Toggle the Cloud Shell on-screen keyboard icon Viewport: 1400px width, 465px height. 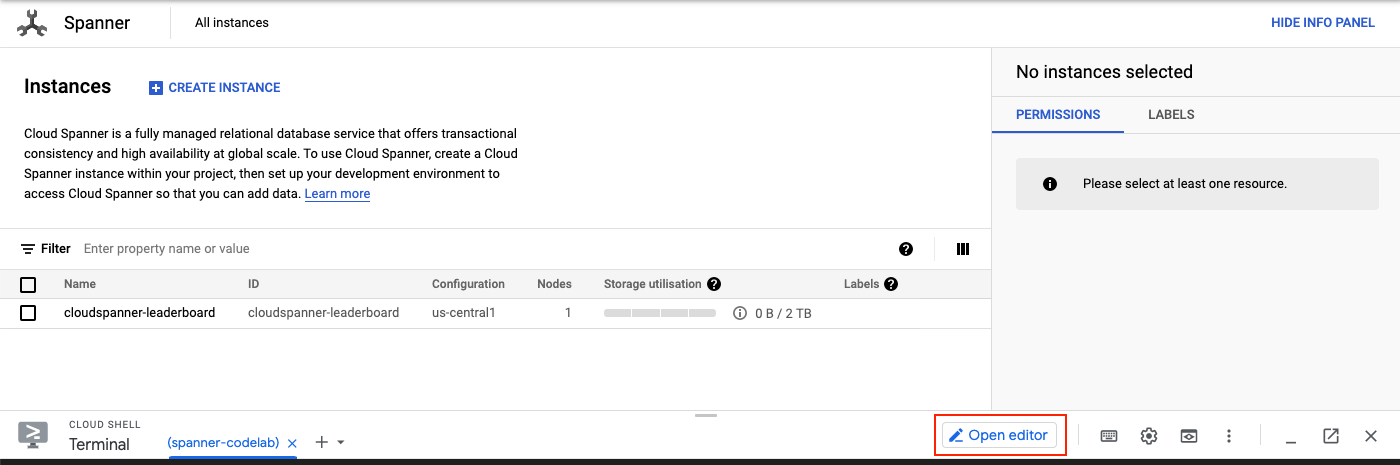pos(1108,436)
